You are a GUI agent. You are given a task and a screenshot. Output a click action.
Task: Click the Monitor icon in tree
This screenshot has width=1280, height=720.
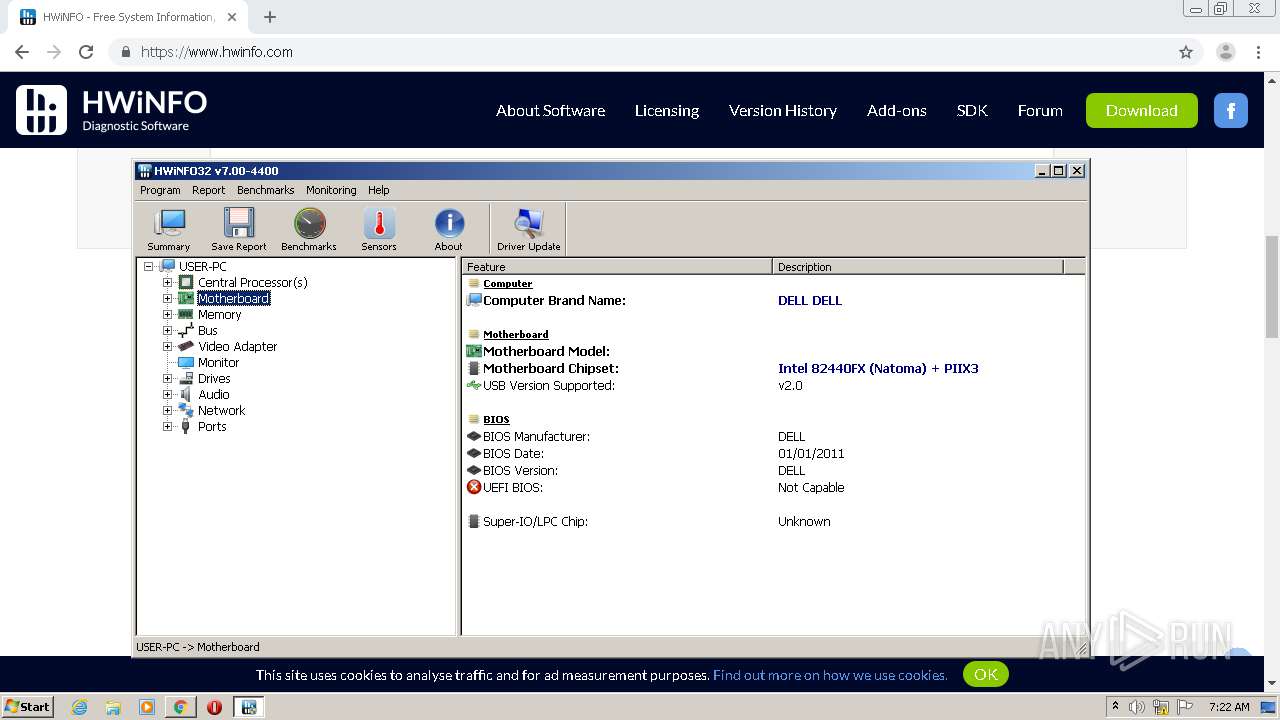pyautogui.click(x=185, y=362)
